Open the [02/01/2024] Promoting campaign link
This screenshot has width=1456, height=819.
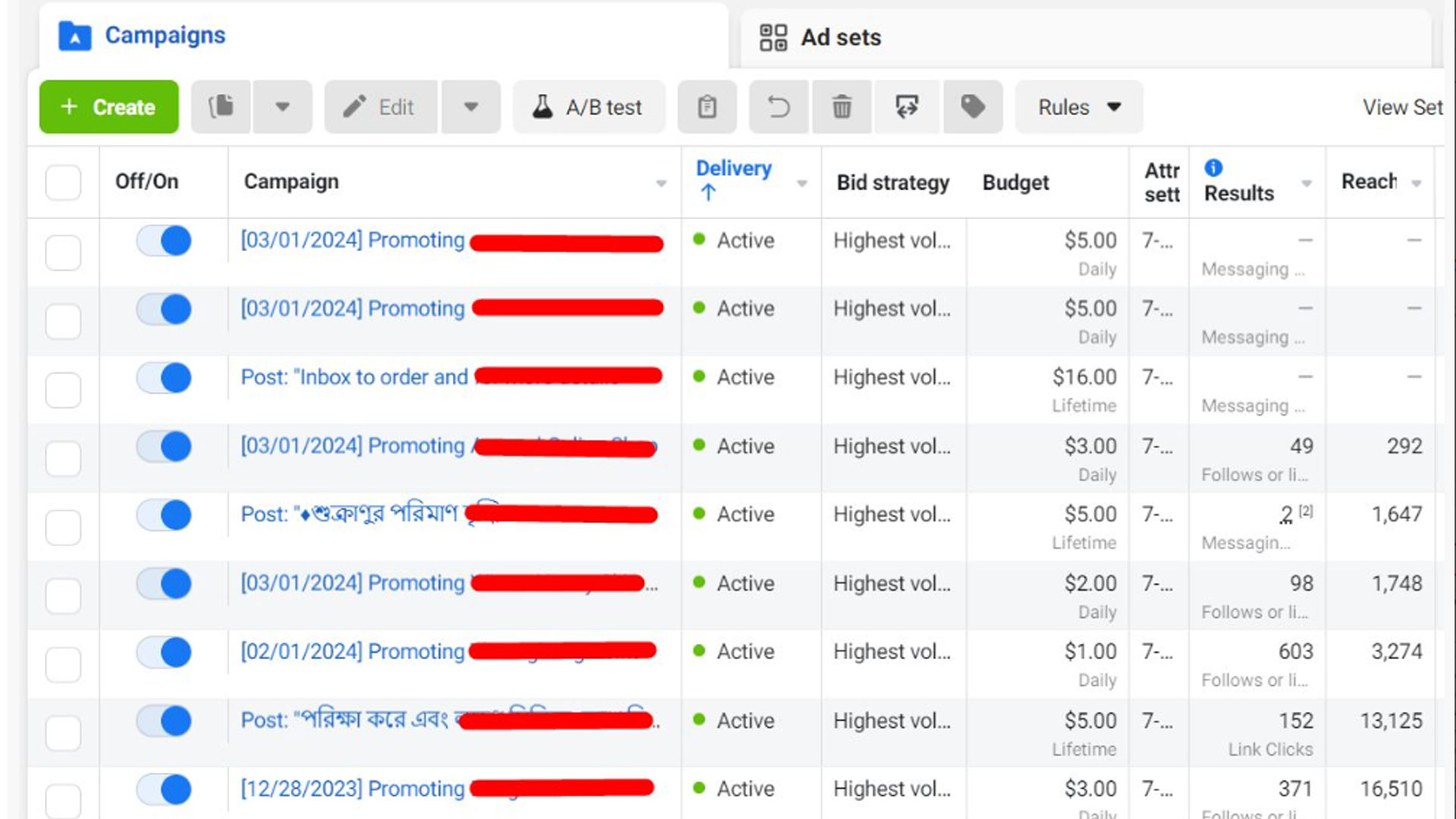(353, 651)
